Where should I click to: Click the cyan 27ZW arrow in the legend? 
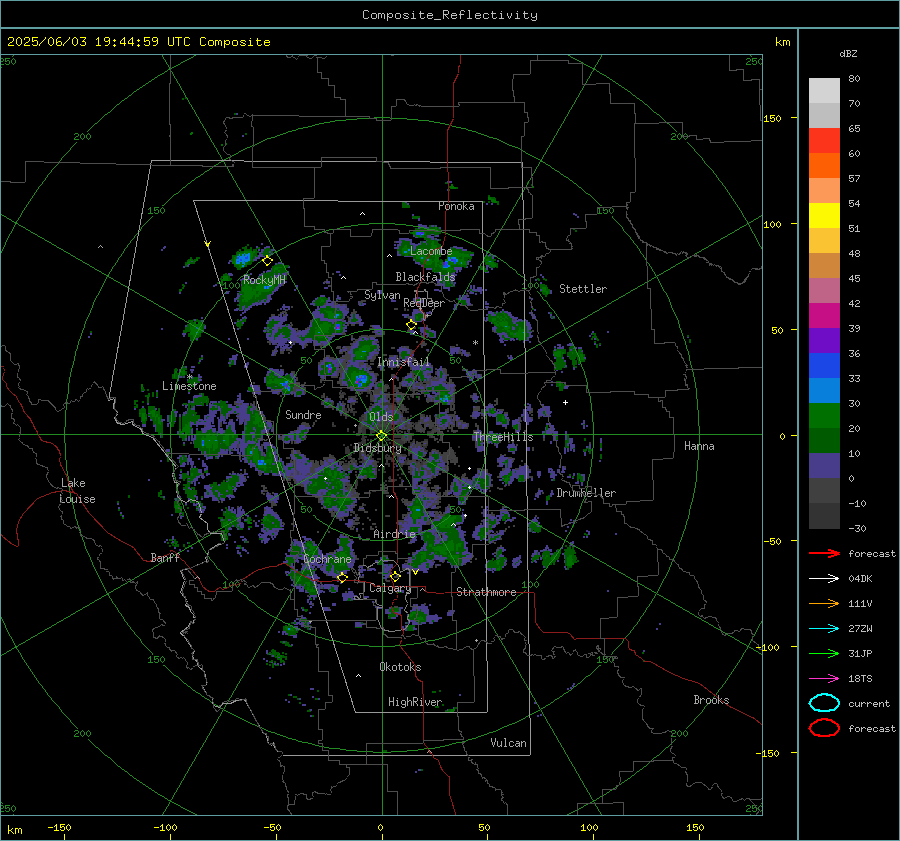824,629
